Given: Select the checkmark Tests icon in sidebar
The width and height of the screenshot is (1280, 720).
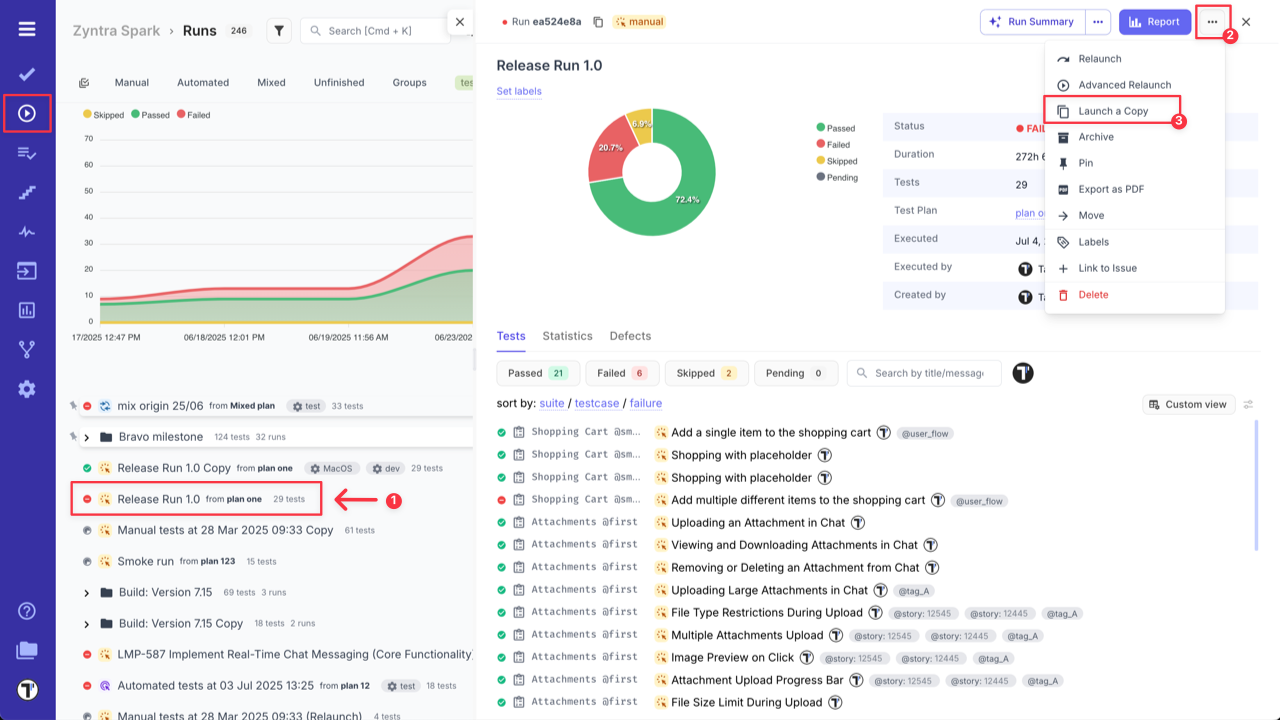Looking at the screenshot, I should pos(26,72).
